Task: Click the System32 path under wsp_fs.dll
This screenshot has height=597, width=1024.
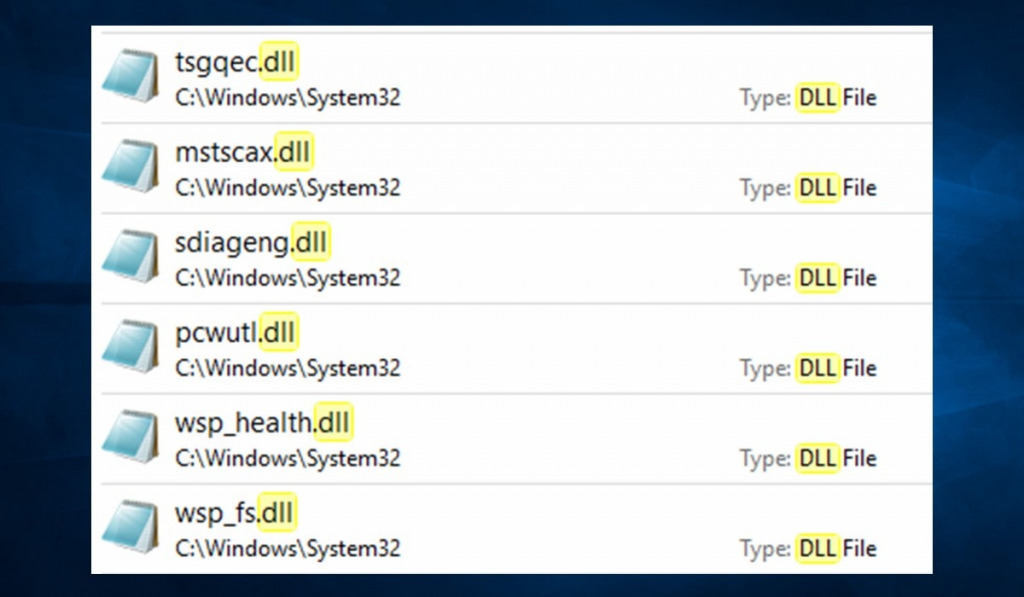Action: click(287, 548)
